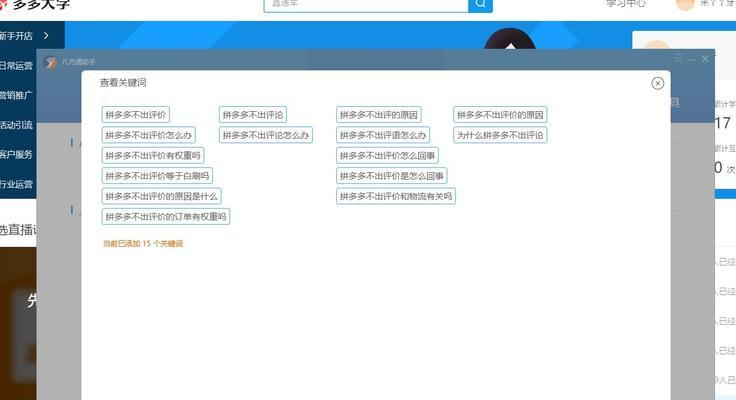
Task: Click the search magnifier button in 多多大学
Action: pyautogui.click(x=480, y=5)
